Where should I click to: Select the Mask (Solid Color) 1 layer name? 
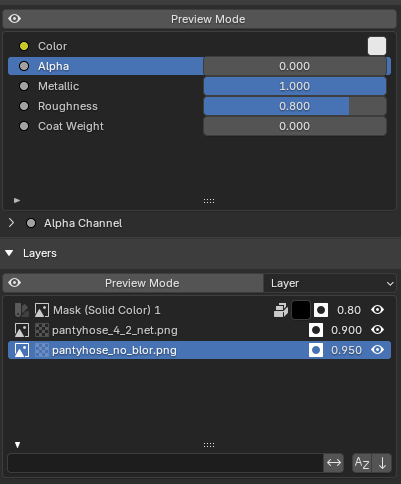click(107, 310)
